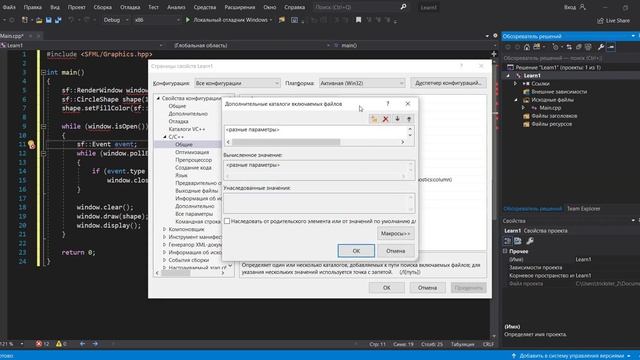
Task: Click the Save icon in the main toolbar
Action: pos(49,20)
